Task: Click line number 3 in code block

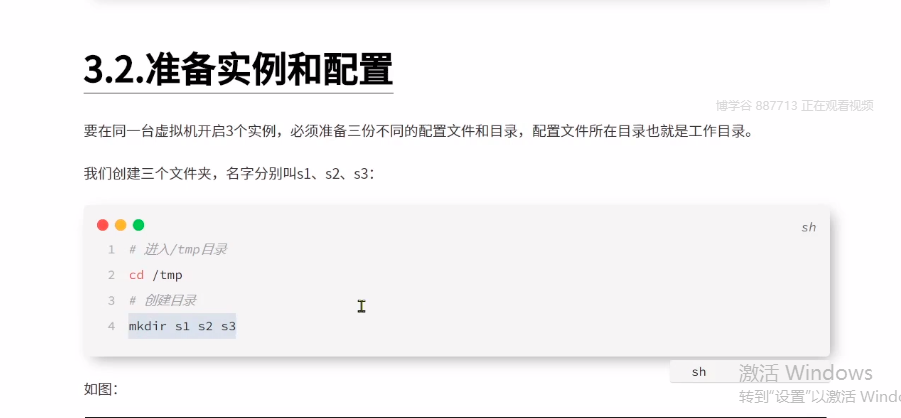Action: coord(111,300)
